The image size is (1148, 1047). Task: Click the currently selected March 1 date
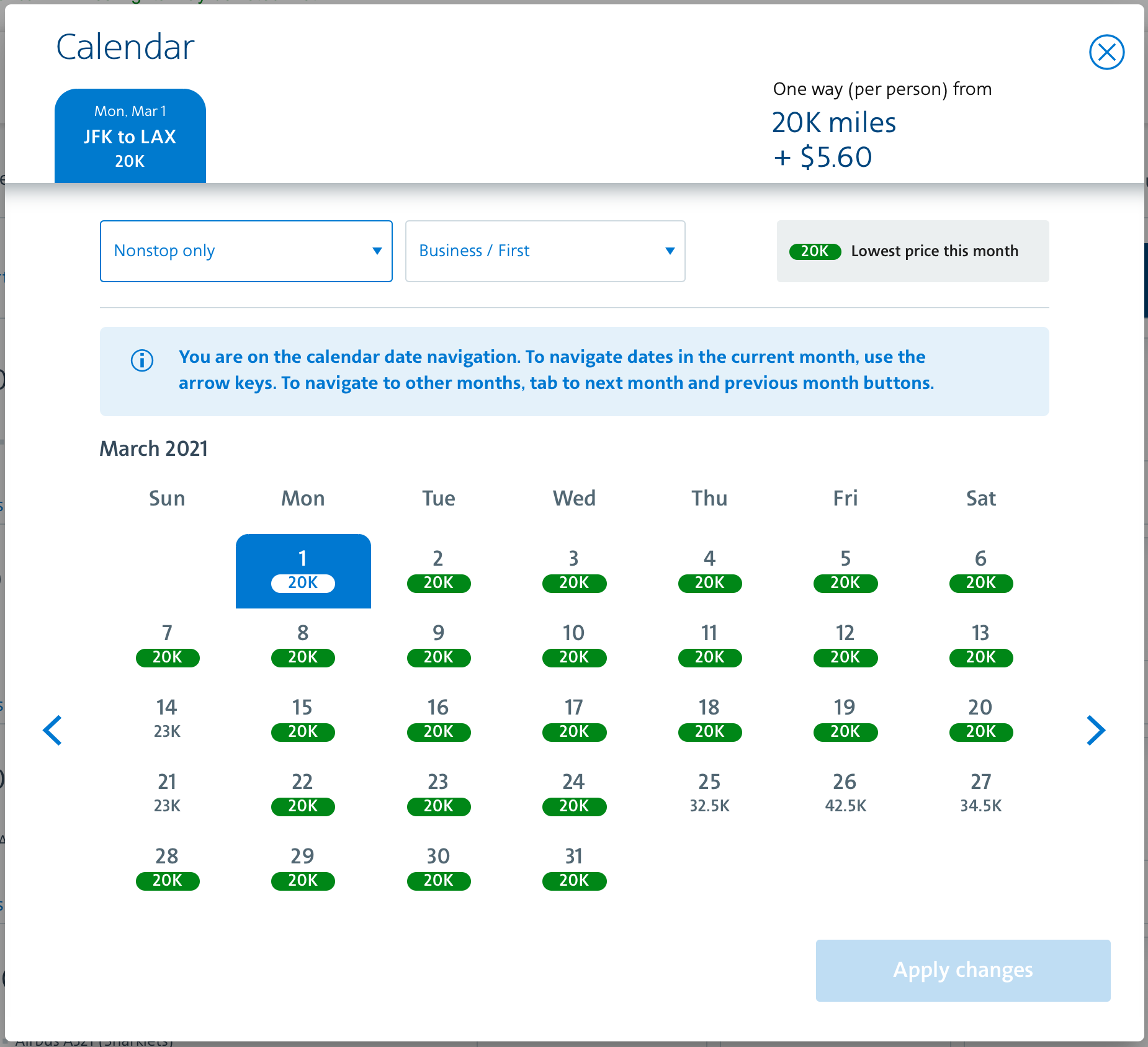(x=303, y=569)
